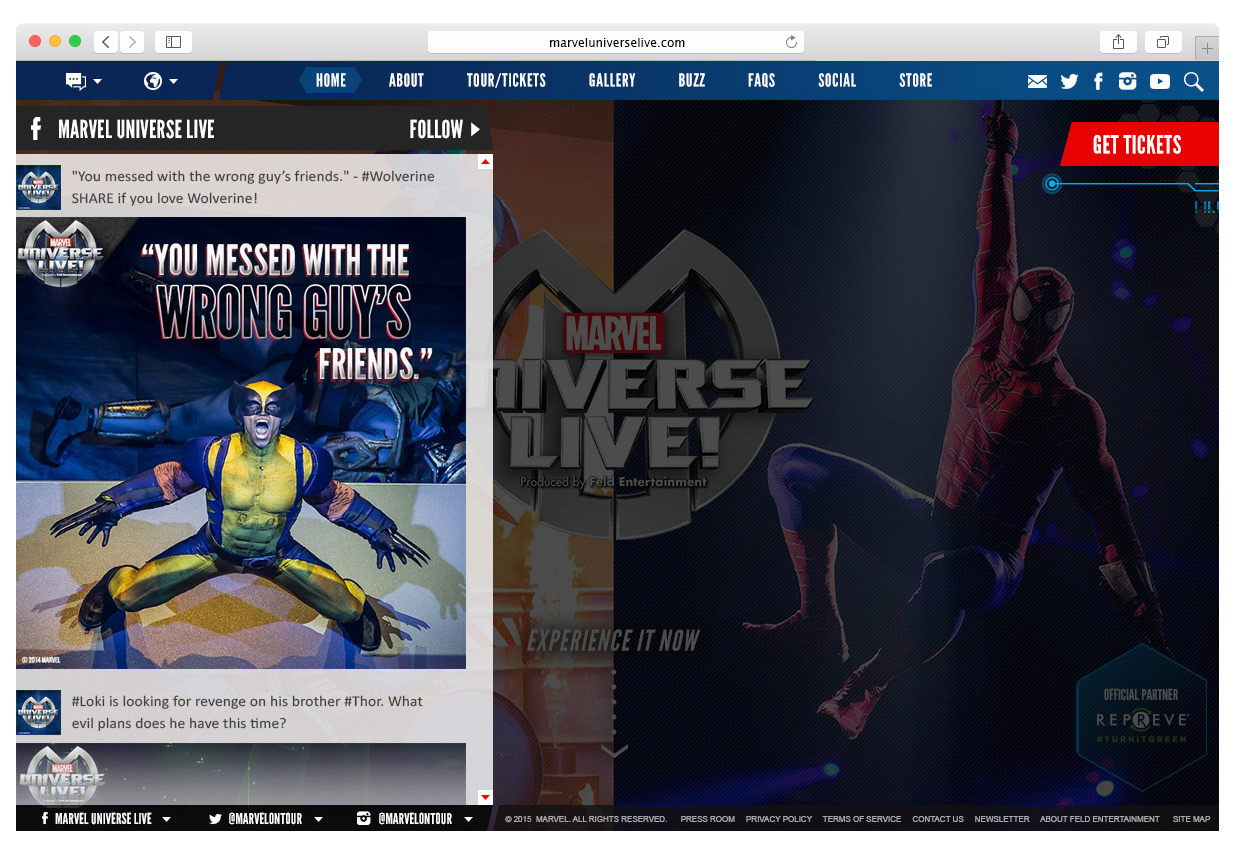Click the feed's up scroll arrow
This screenshot has width=1241, height=853.
[485, 161]
